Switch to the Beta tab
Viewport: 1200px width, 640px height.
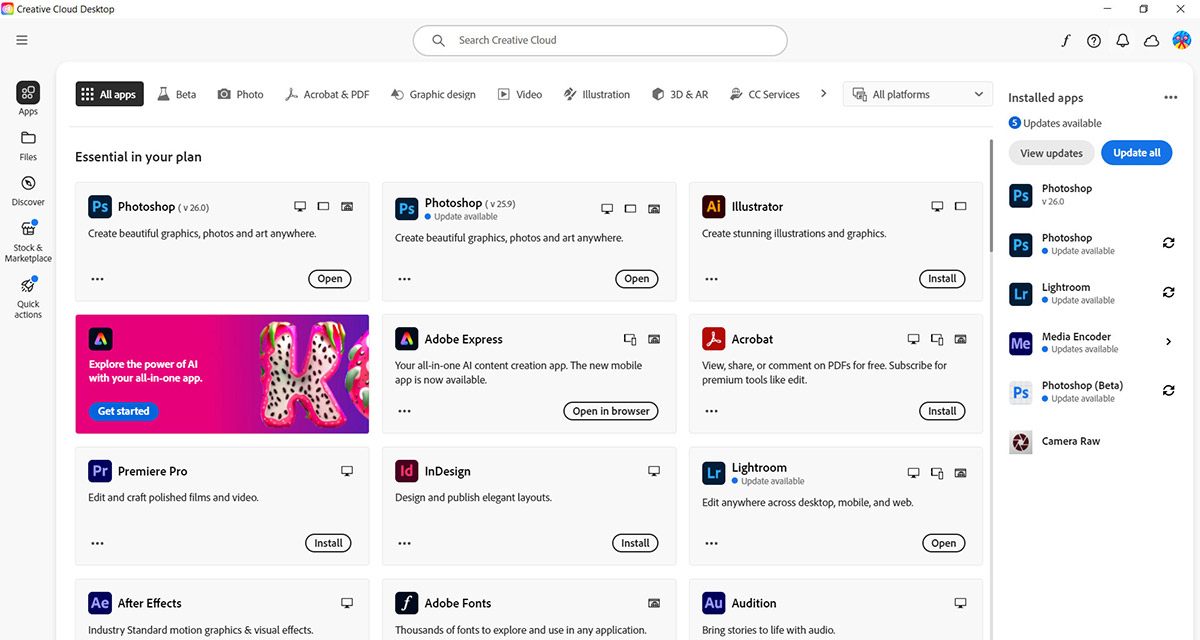(176, 94)
